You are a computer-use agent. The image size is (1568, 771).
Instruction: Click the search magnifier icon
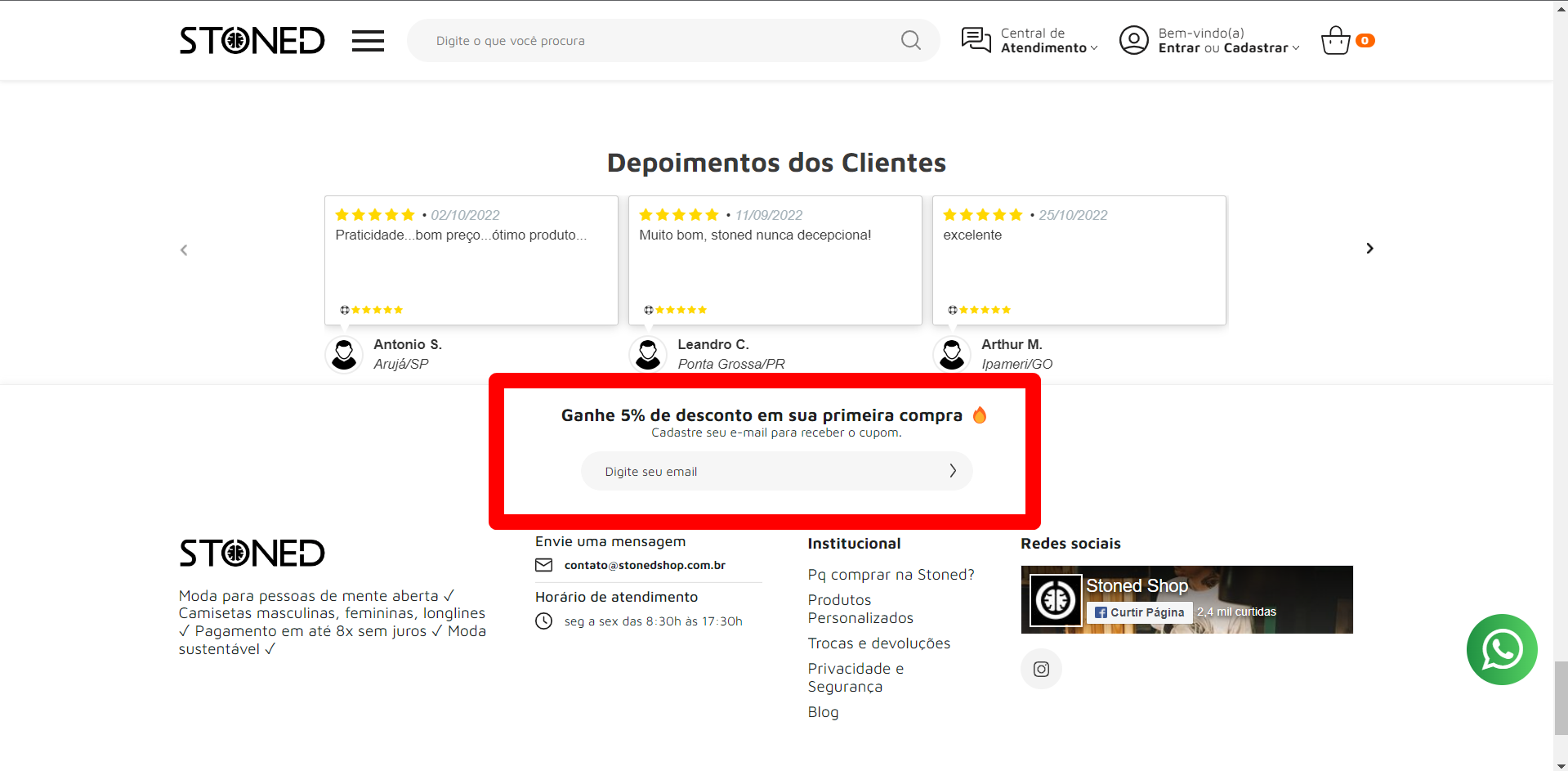pos(911,40)
